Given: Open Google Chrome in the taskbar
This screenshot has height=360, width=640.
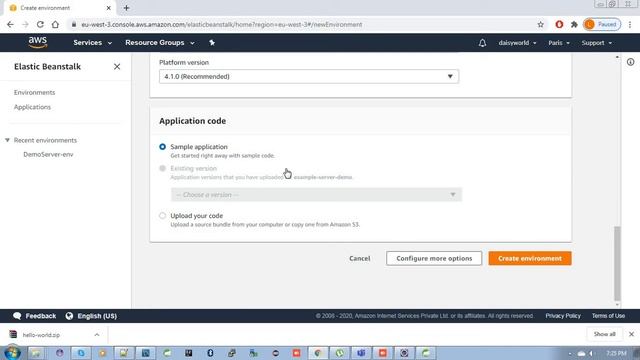Looking at the screenshot, I should click(x=318, y=353).
